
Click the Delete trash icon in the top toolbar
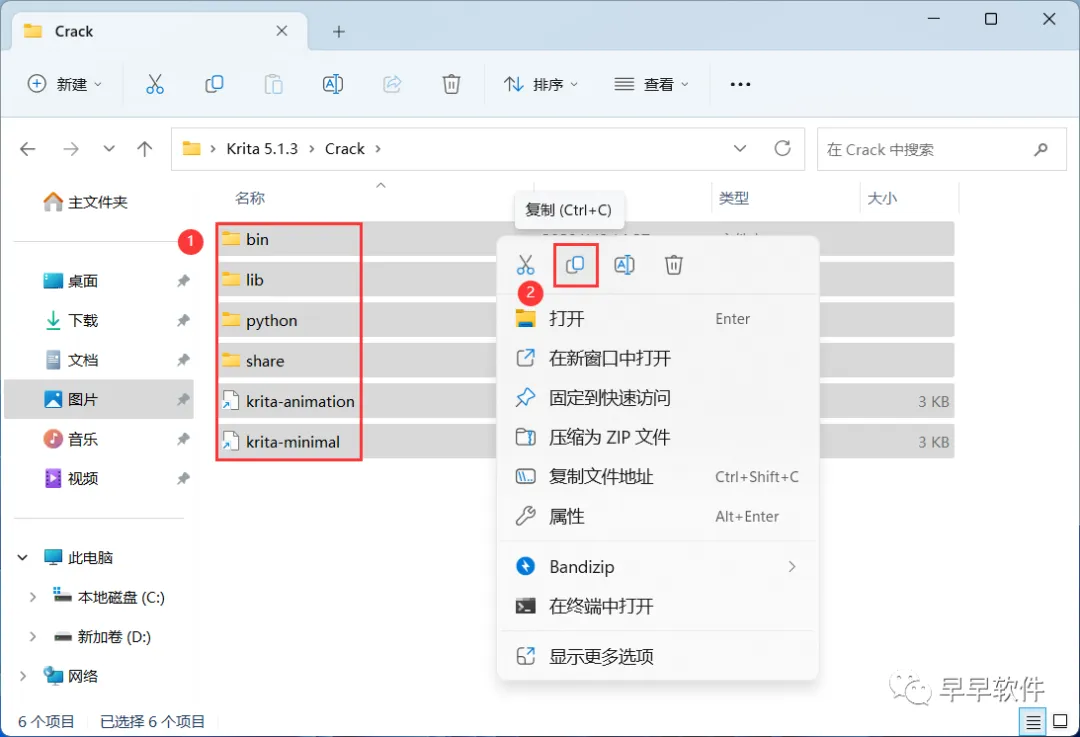pyautogui.click(x=451, y=84)
